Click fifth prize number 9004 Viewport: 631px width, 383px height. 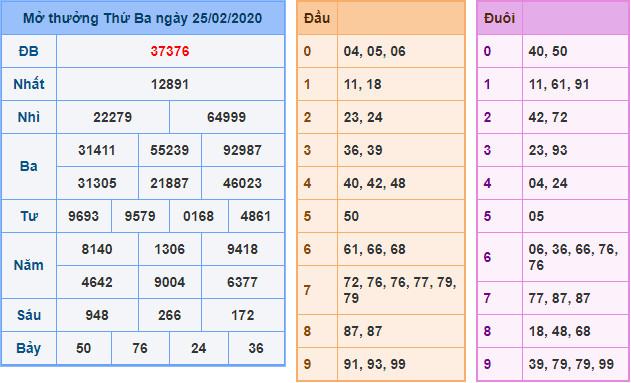click(x=169, y=282)
